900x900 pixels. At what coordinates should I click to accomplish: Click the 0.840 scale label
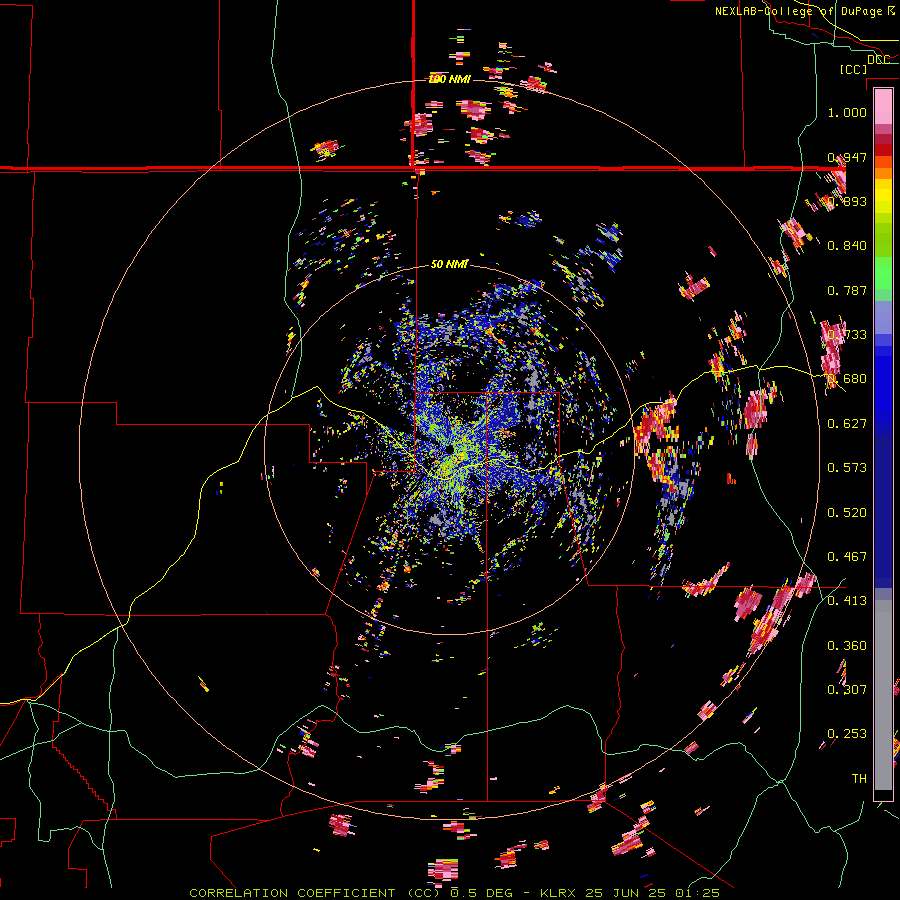pos(847,246)
